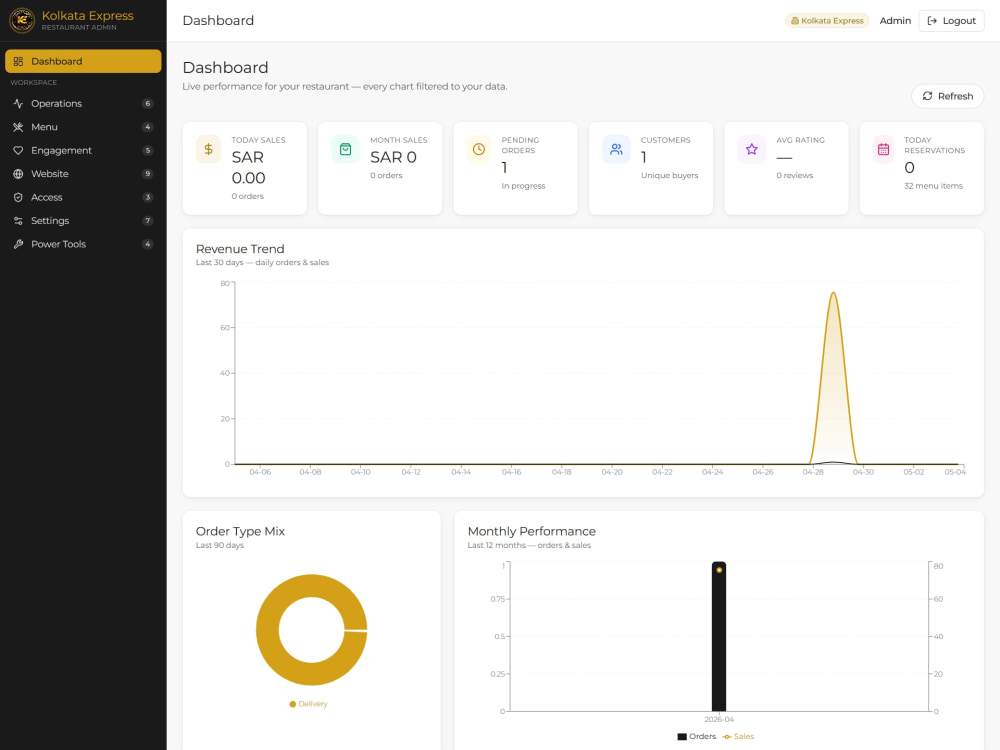
Task: Click the Access shield icon
Action: tap(18, 197)
